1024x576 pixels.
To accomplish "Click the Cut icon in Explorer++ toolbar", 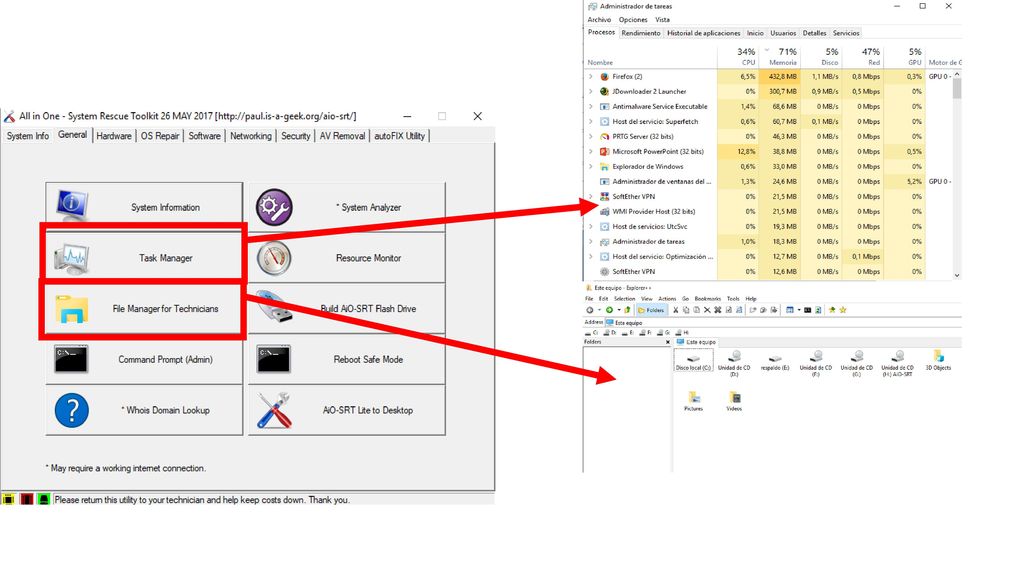I will (675, 310).
